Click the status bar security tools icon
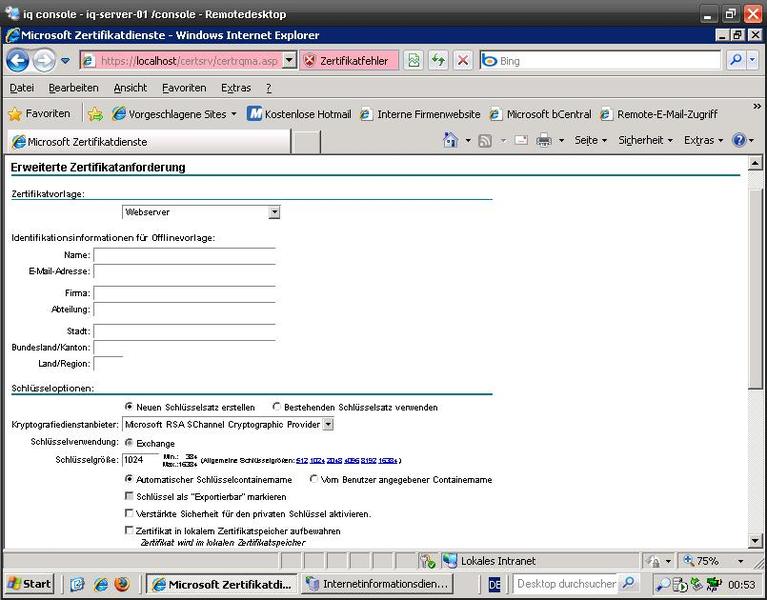The image size is (767, 600). [x=427, y=561]
